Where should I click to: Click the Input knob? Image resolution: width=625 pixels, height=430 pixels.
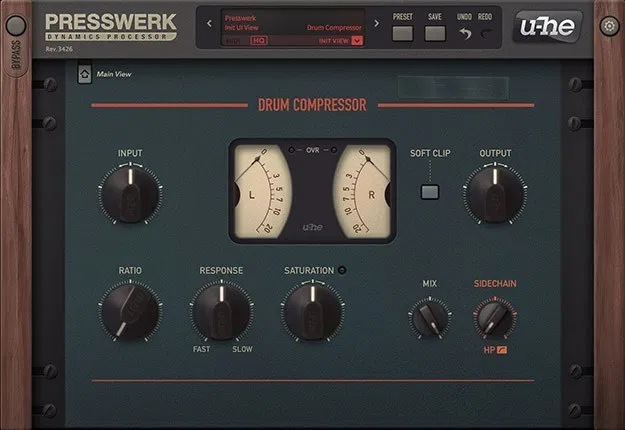point(130,193)
